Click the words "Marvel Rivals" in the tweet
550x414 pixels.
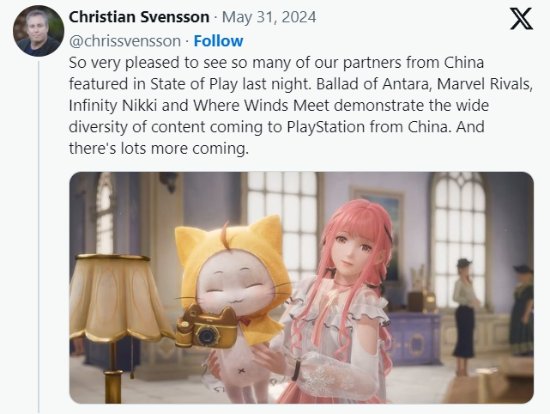[x=485, y=84]
